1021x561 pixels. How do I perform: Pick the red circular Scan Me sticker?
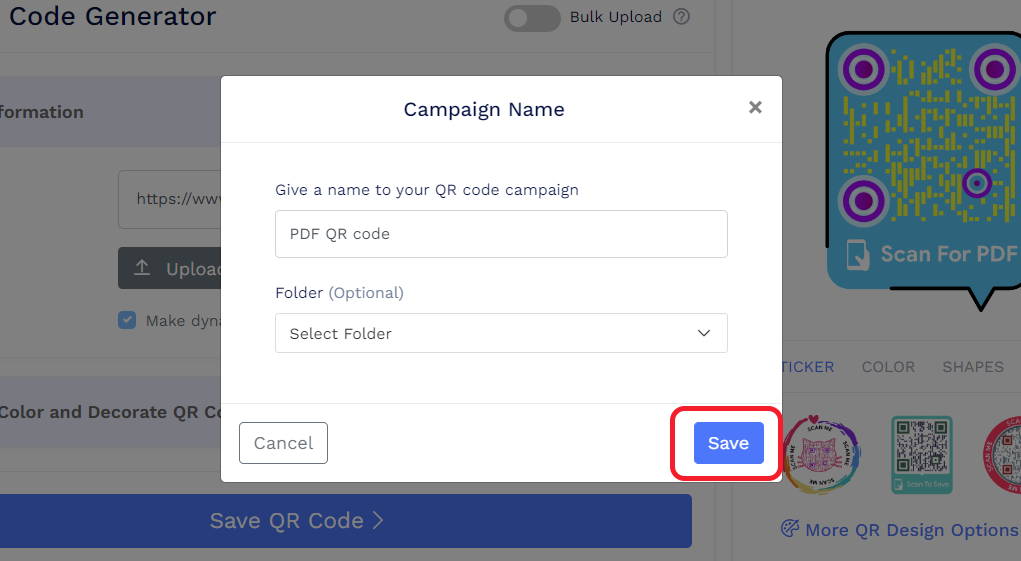[x=1003, y=455]
